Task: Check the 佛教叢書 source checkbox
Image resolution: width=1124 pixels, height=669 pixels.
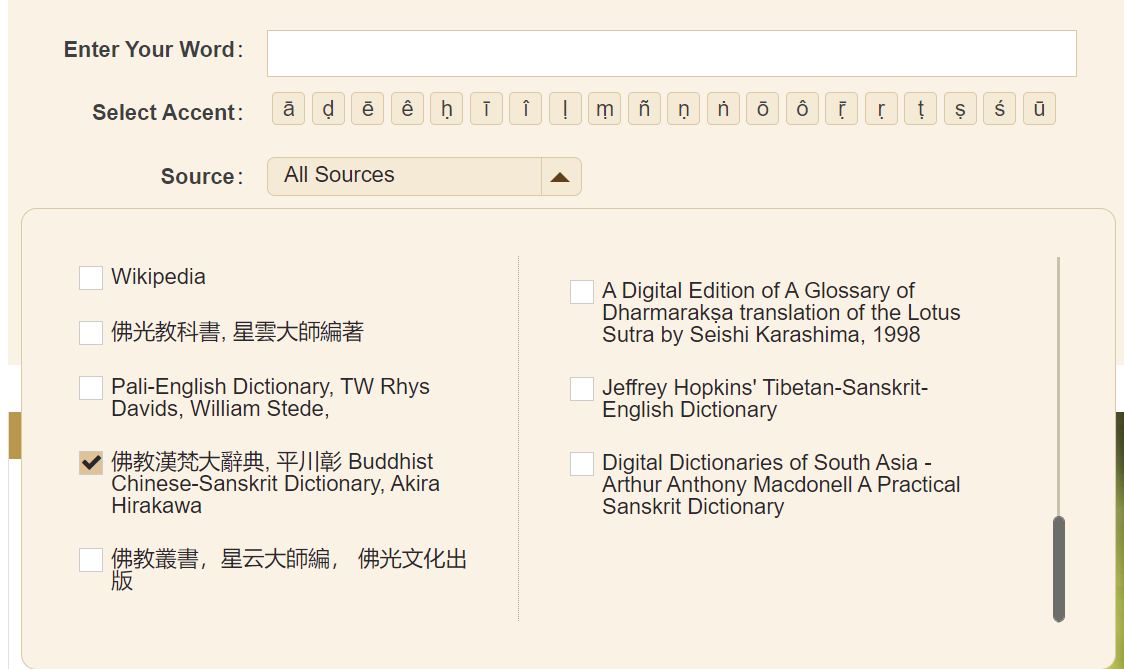Action: pyautogui.click(x=91, y=560)
